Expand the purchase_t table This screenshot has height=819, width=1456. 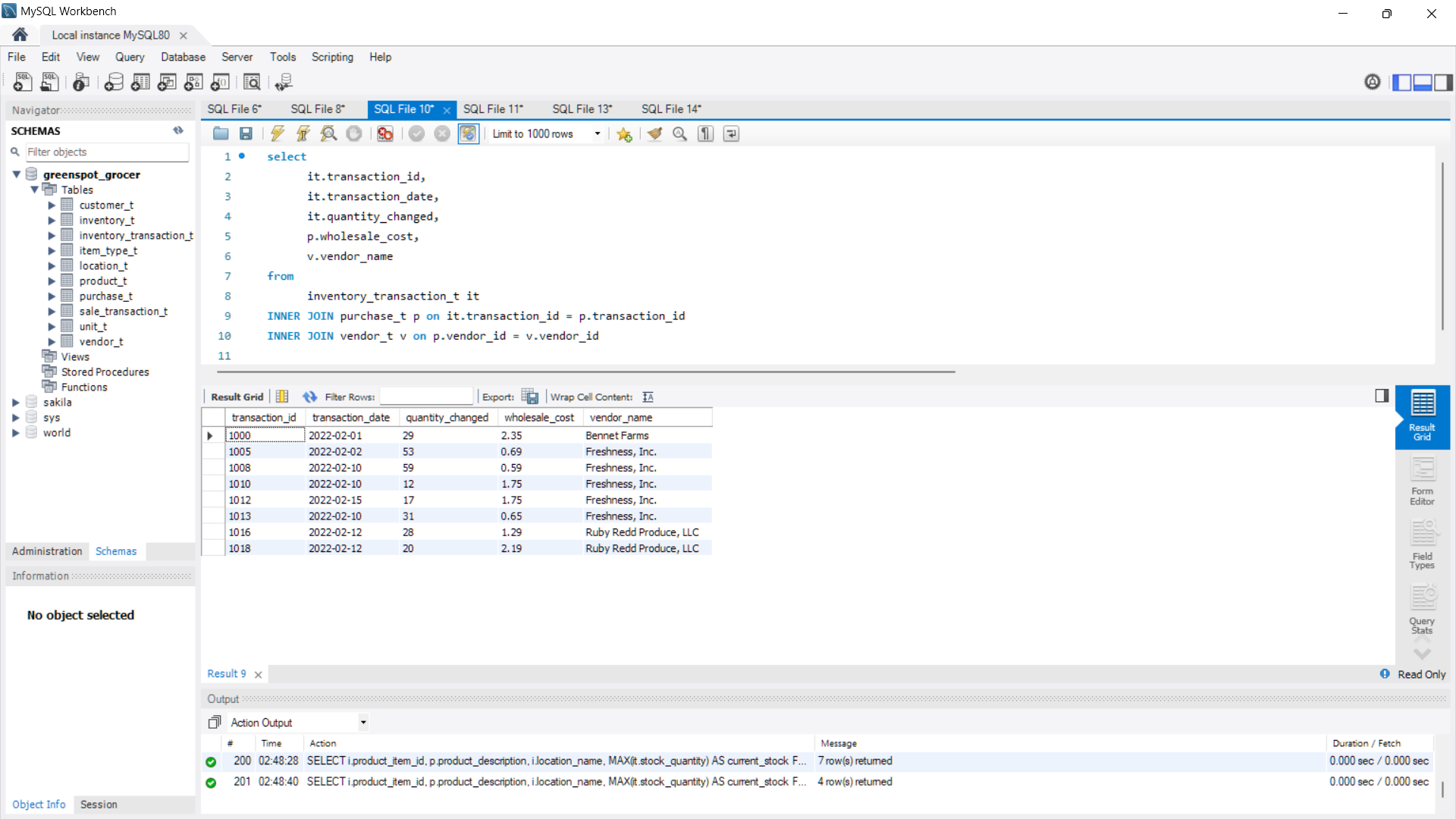coord(52,296)
